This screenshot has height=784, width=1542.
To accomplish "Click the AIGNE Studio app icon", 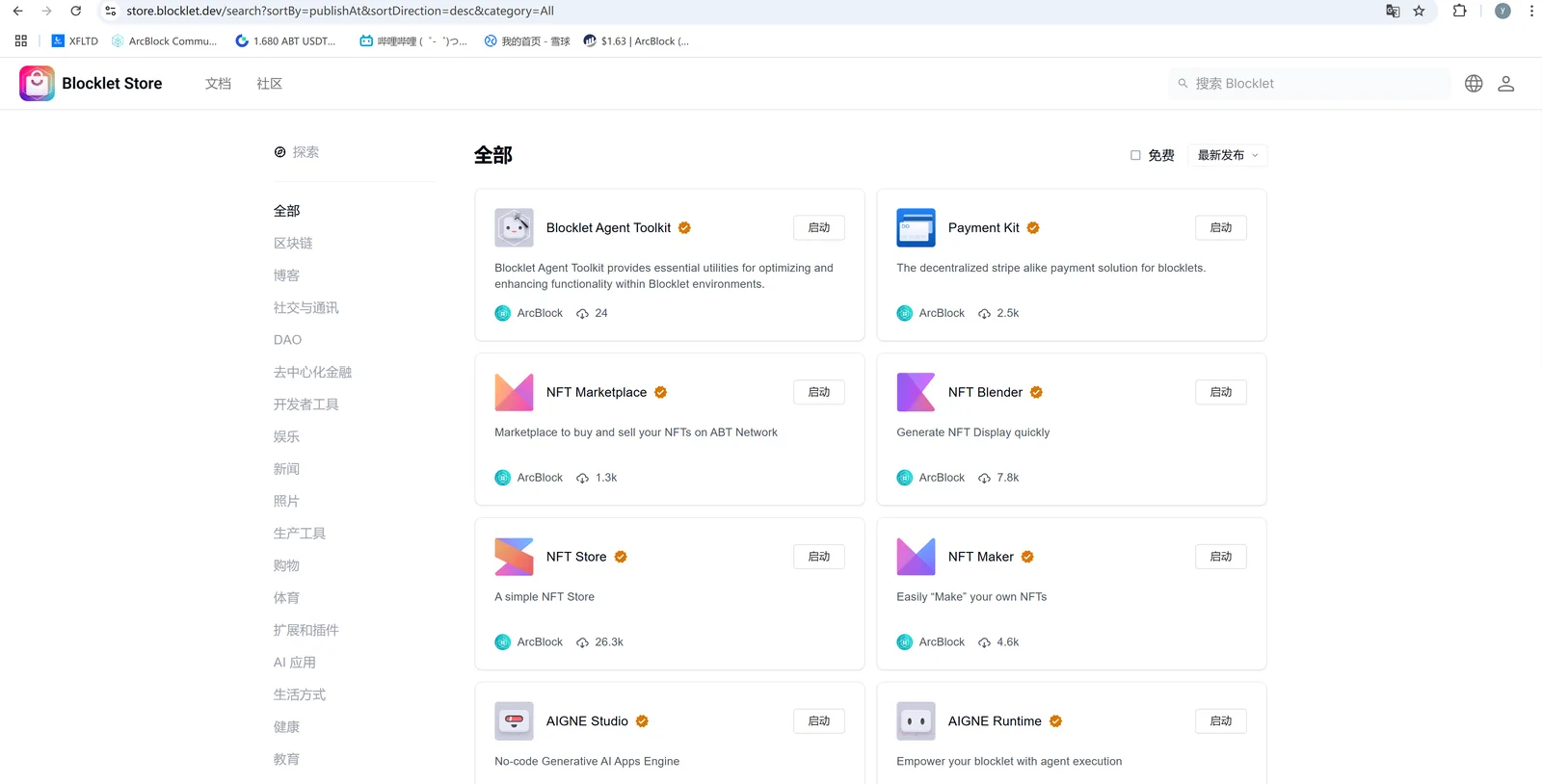I will pos(514,721).
